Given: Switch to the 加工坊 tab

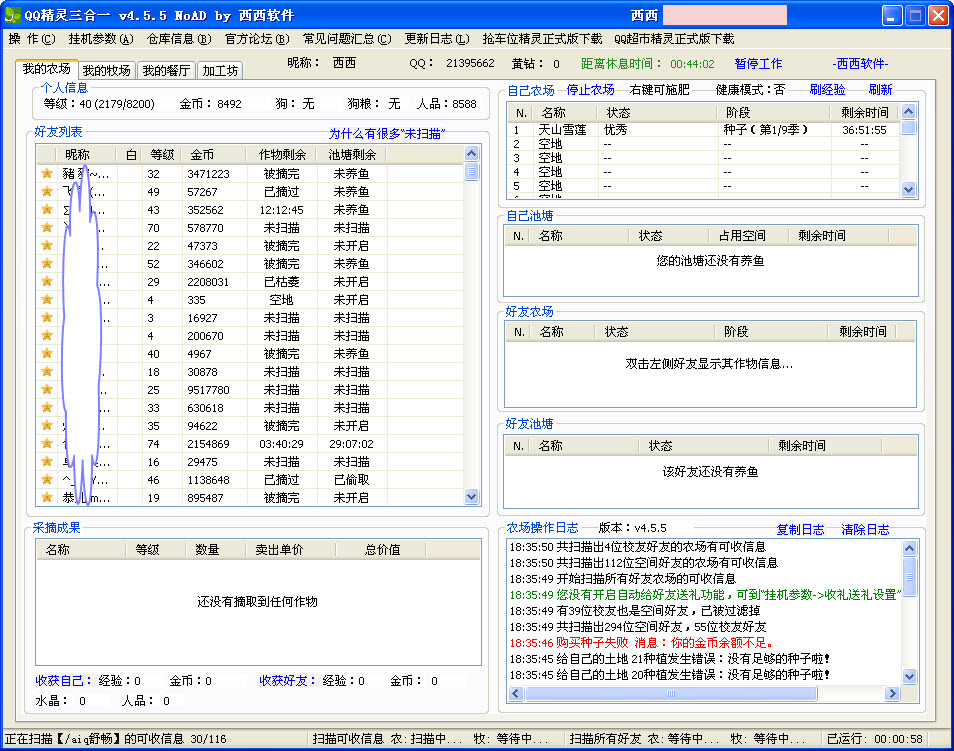Looking at the screenshot, I should 219,70.
